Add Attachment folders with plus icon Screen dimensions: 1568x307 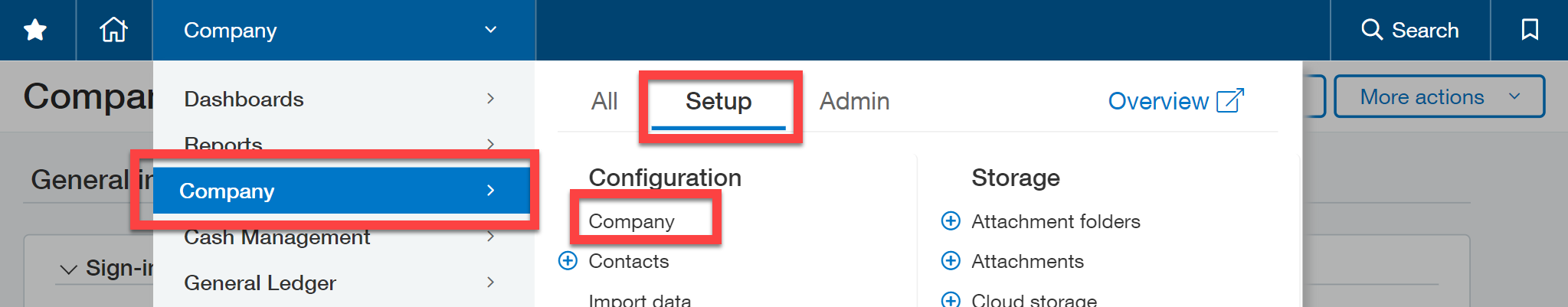pyautogui.click(x=951, y=221)
